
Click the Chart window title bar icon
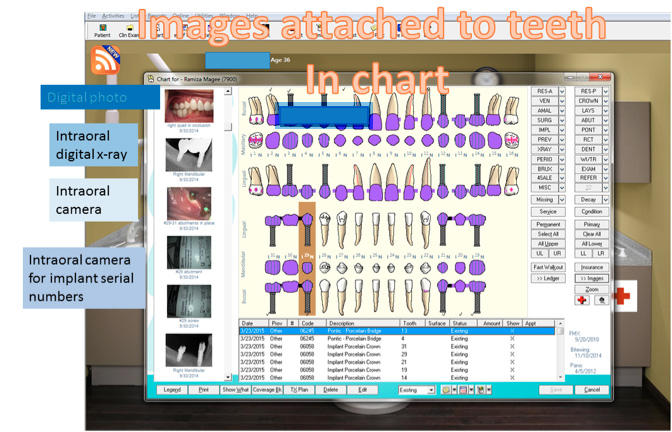151,78
